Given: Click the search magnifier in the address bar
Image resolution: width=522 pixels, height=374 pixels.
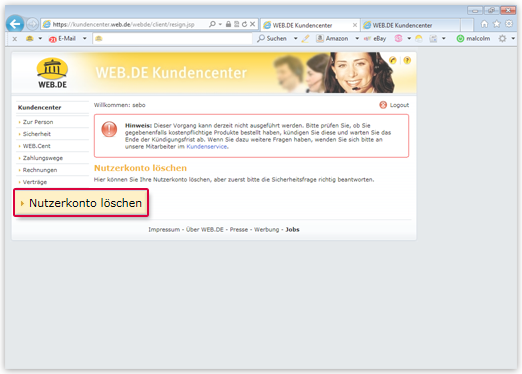Looking at the screenshot, I should point(212,24).
